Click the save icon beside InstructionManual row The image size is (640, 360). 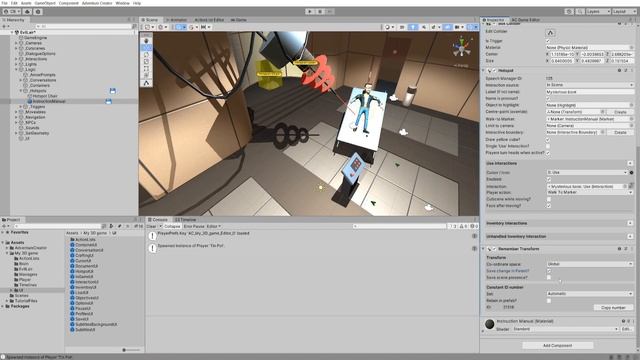[109, 101]
